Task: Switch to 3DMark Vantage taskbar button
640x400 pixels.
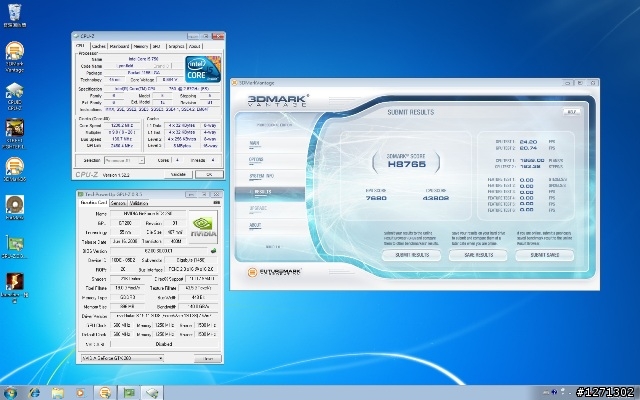Action: pos(105,393)
